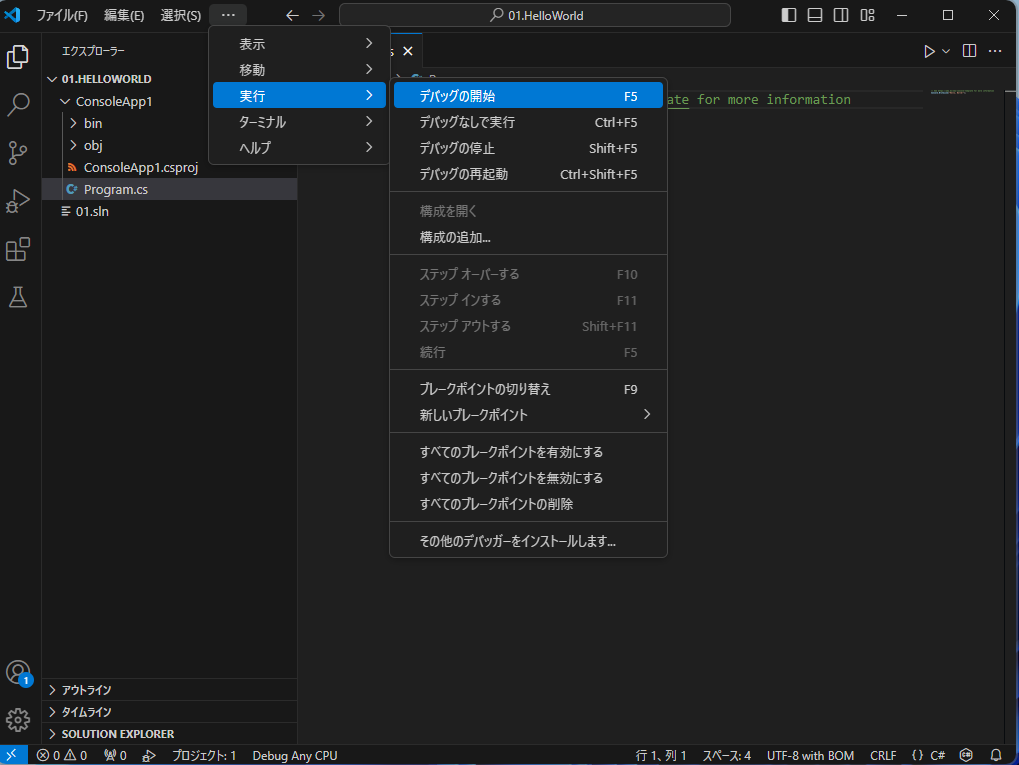The width and height of the screenshot is (1019, 765).
Task: Open the Run and Debug view
Action: click(18, 201)
